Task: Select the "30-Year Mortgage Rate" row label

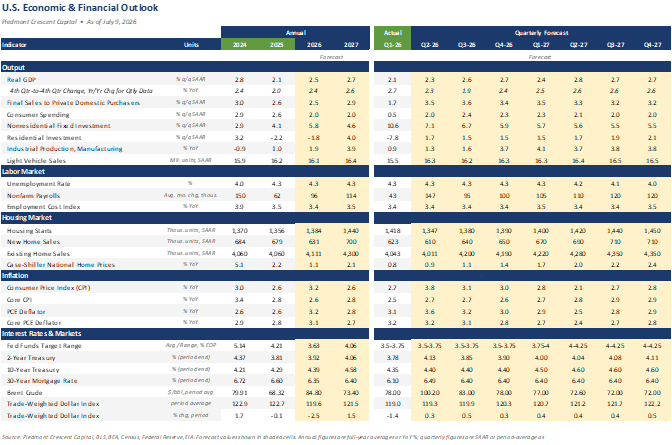Action: click(x=42, y=381)
